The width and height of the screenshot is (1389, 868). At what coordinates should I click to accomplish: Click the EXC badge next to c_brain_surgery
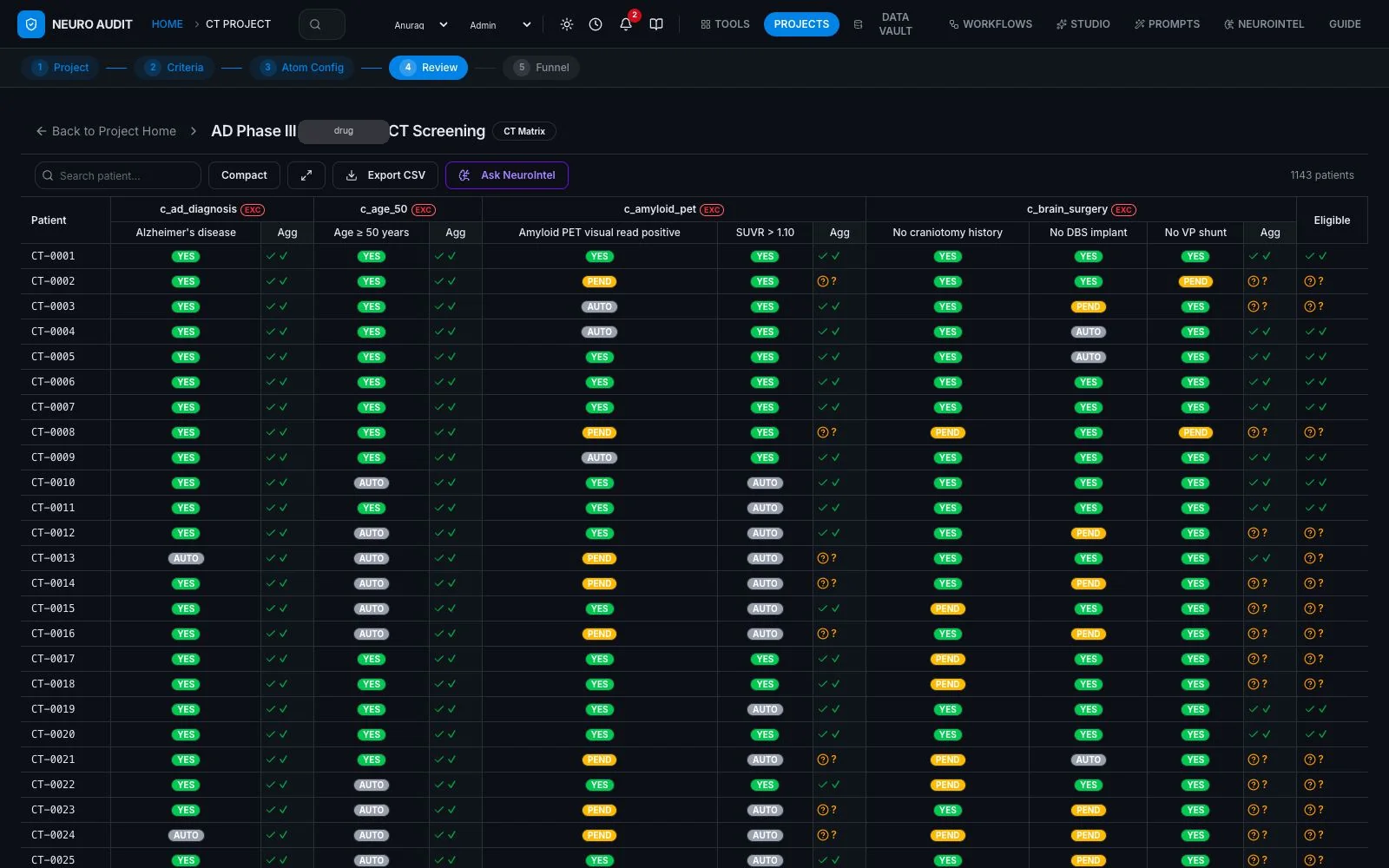tap(1123, 209)
